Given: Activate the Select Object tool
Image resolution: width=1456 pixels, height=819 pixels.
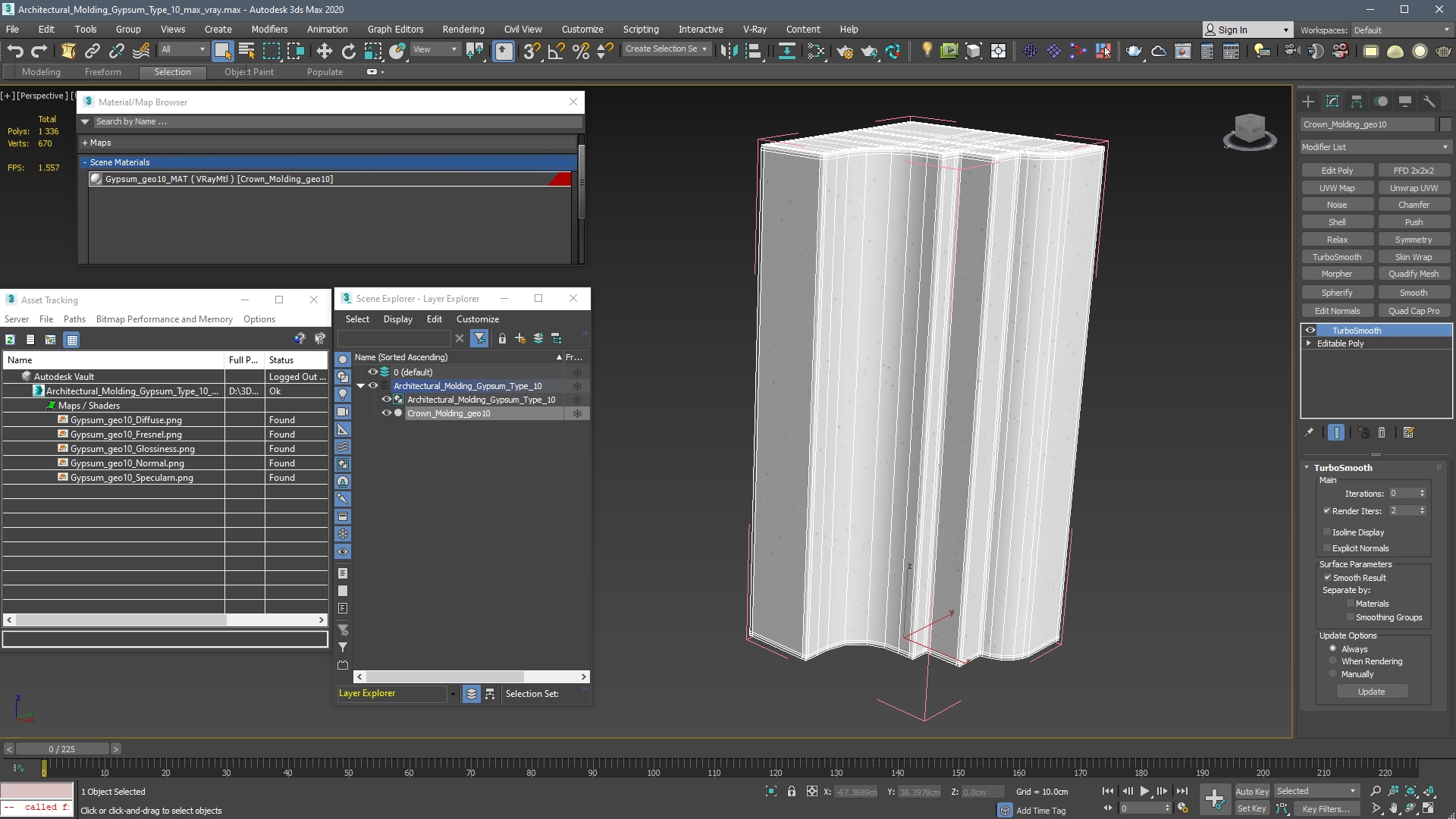Looking at the screenshot, I should pos(222,51).
